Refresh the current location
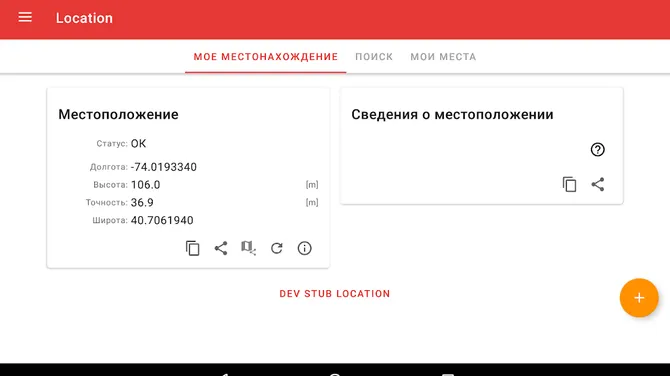 tap(276, 248)
